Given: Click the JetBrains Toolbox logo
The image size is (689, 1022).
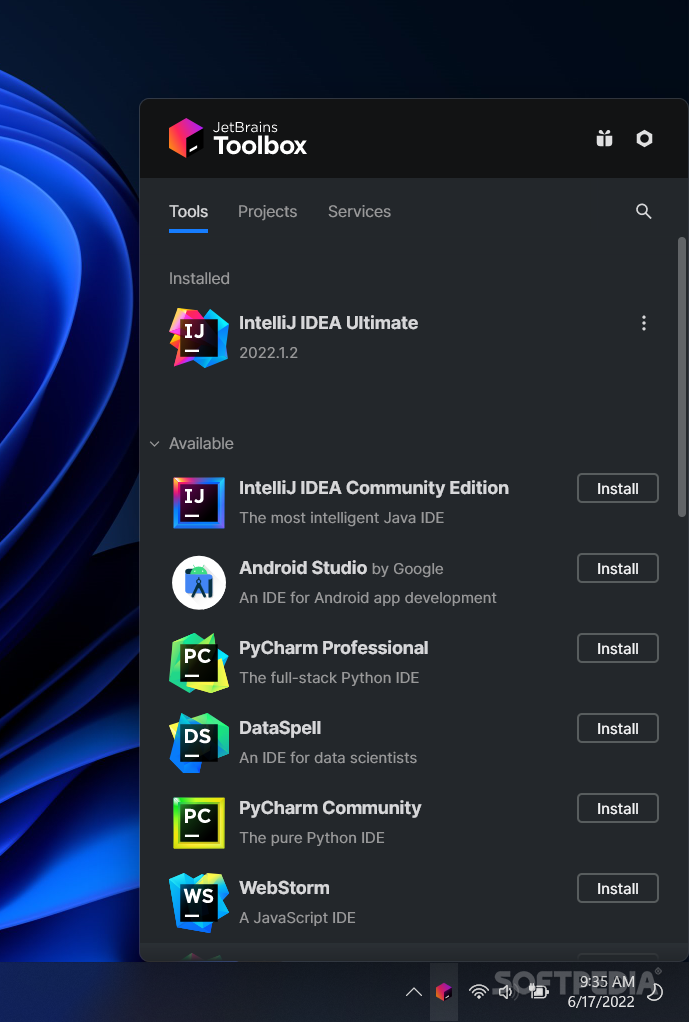Looking at the screenshot, I should coord(237,138).
